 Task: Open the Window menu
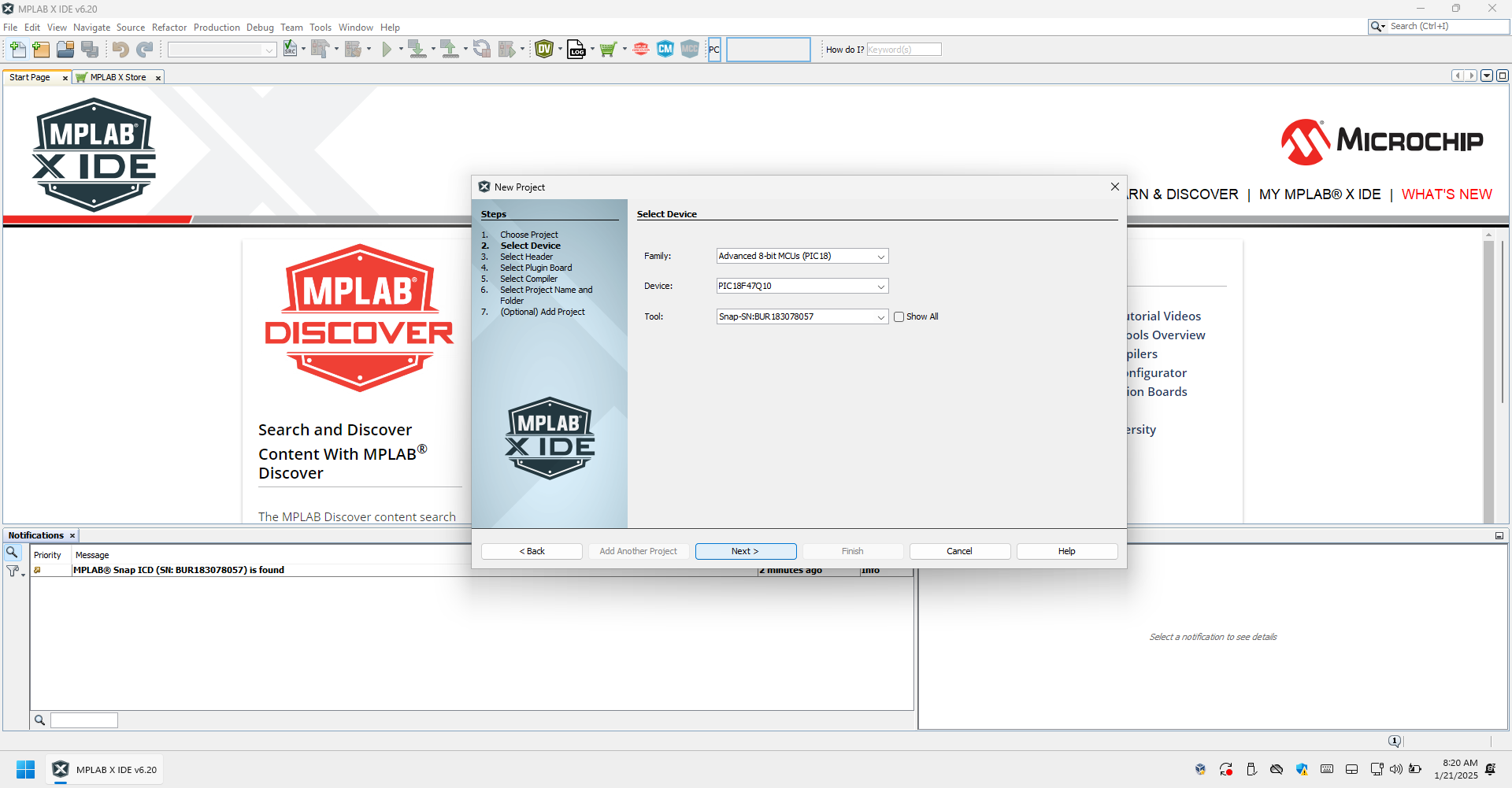pyautogui.click(x=356, y=28)
